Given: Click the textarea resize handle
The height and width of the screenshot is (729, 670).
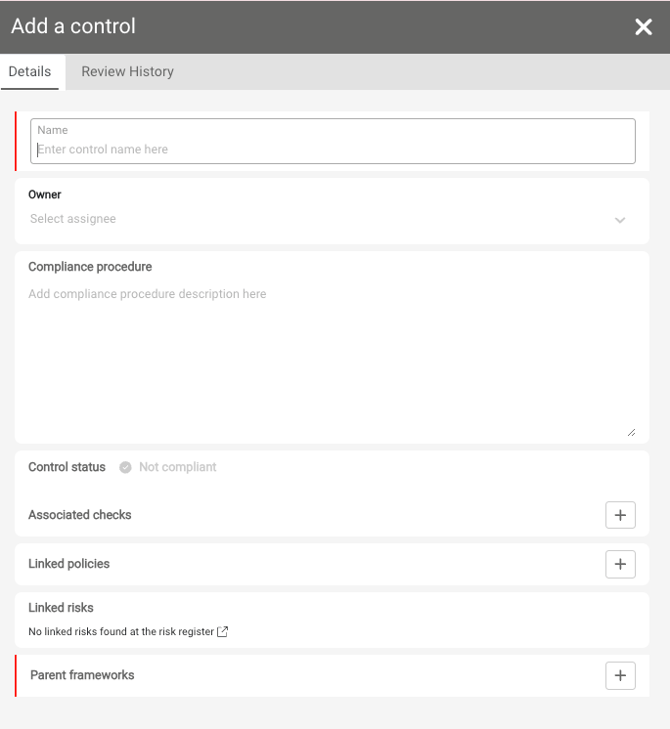Looking at the screenshot, I should pyautogui.click(x=631, y=432).
